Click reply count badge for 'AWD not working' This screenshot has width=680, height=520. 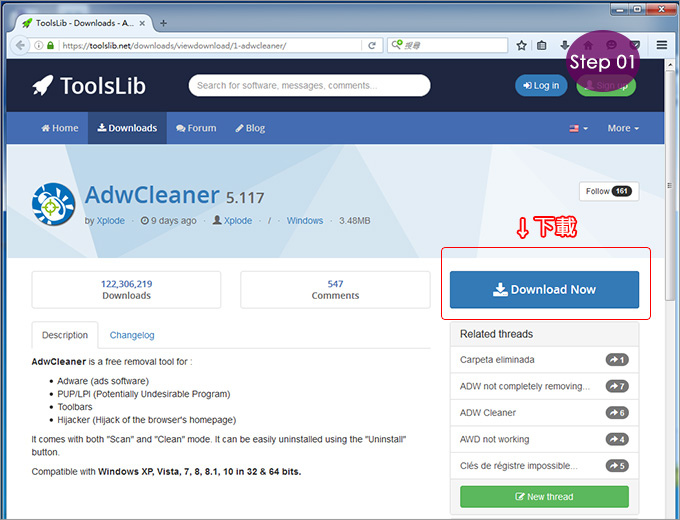(x=617, y=439)
